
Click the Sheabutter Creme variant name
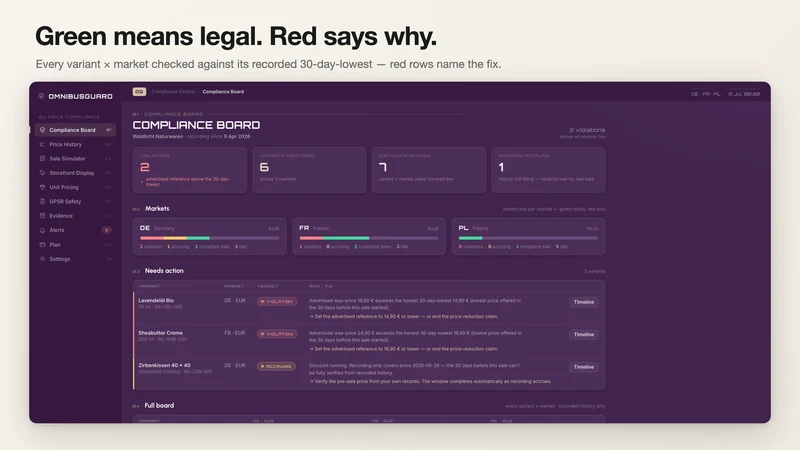click(160, 333)
